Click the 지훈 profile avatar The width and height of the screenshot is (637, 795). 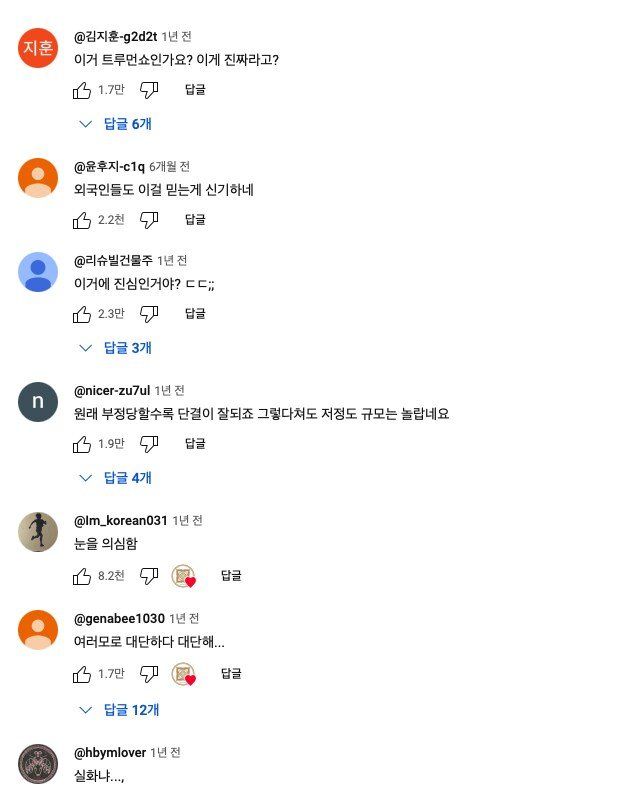click(38, 48)
